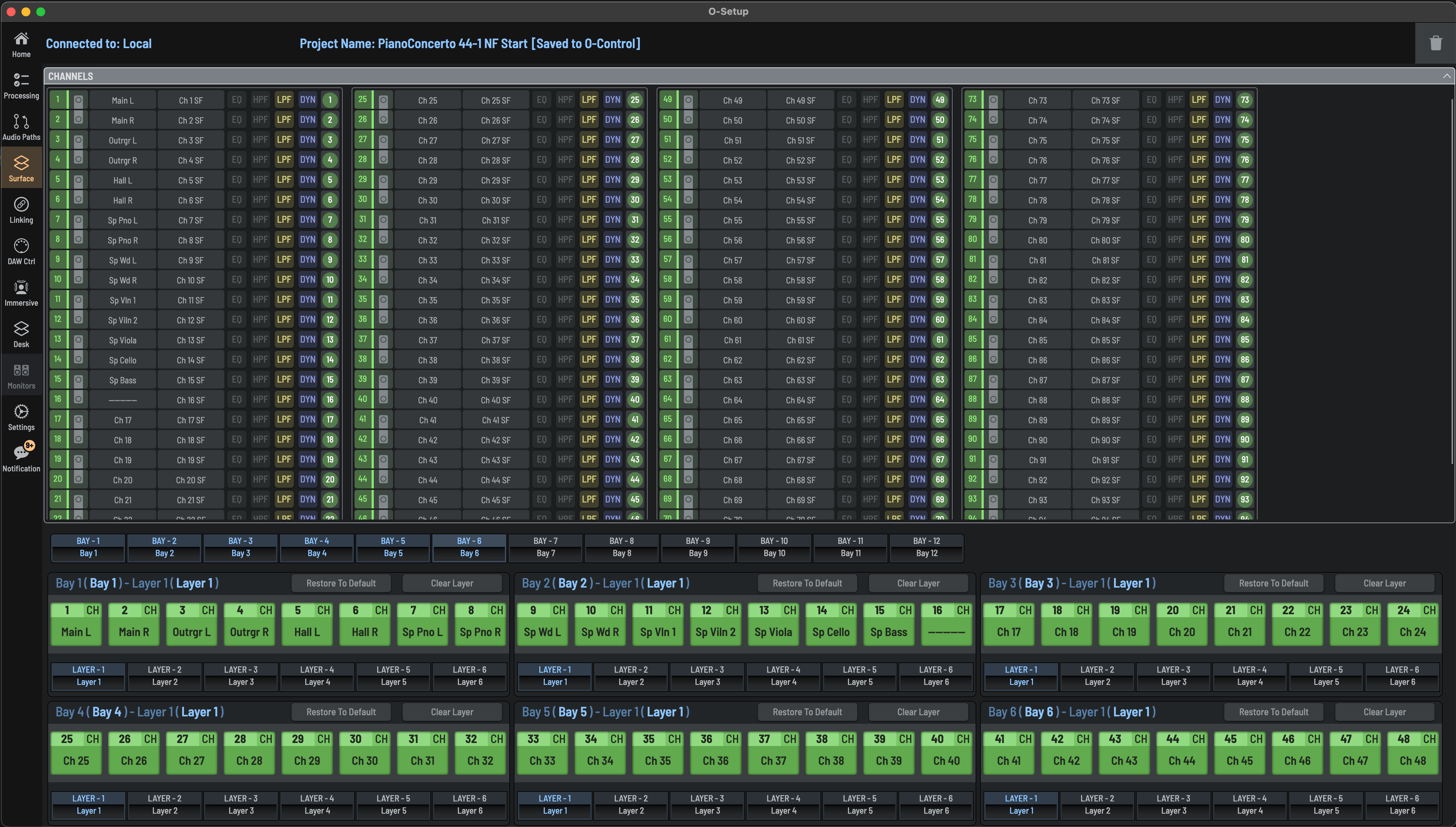Click the green number 41 box in the channel list
This screenshot has height=827, width=1456.
pos(363,419)
